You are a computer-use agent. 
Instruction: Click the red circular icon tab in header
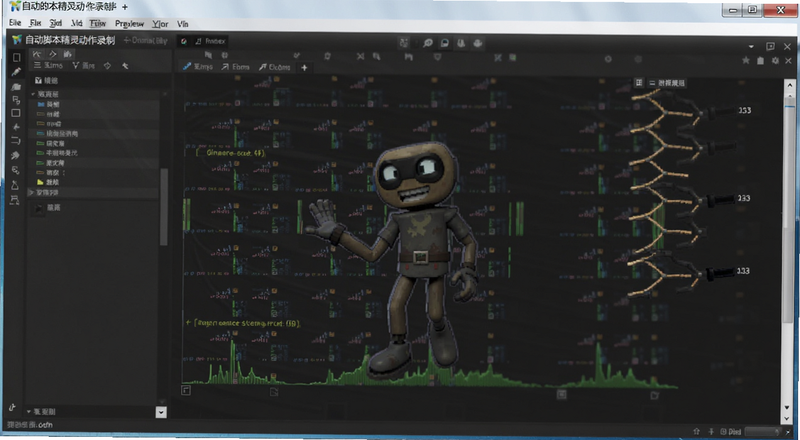point(184,41)
